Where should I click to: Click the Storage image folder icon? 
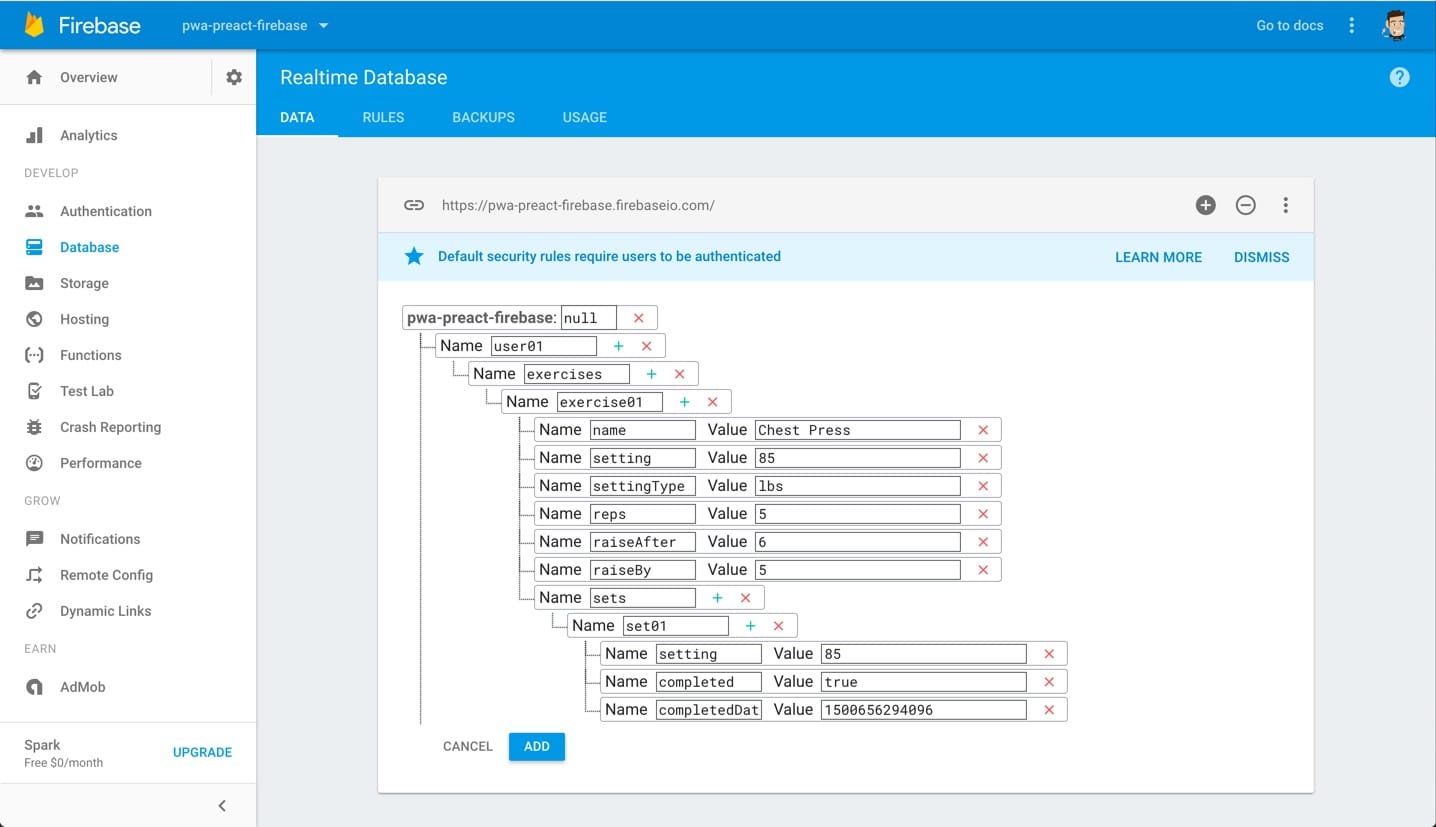34,283
